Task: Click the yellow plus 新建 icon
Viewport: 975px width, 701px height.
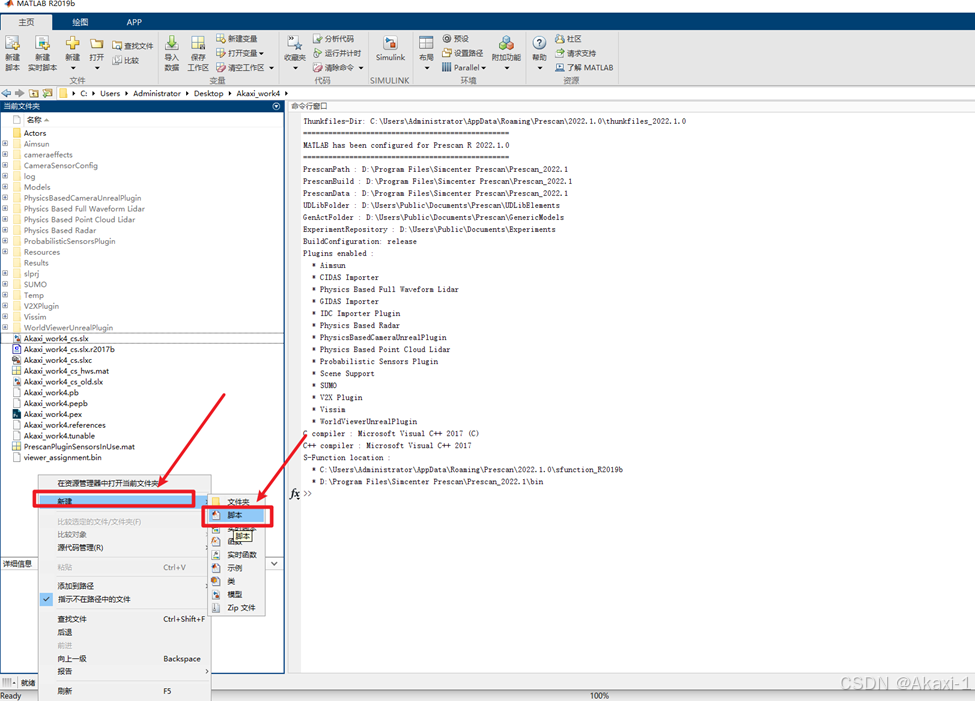Action: pyautogui.click(x=73, y=43)
